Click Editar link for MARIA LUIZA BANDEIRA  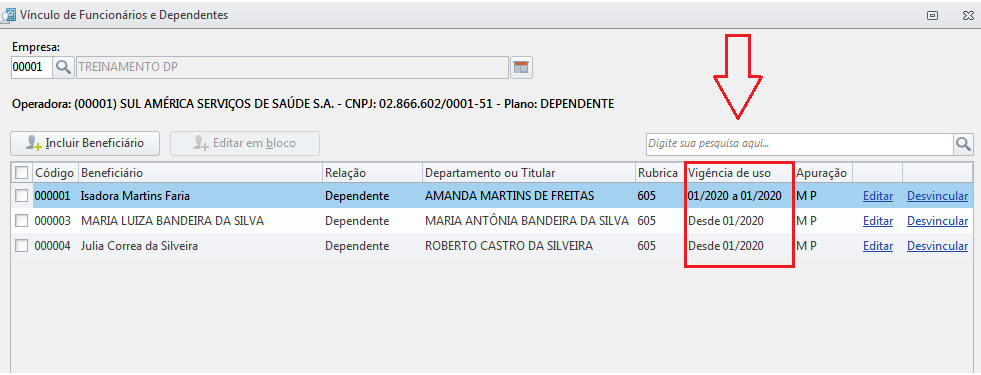pyautogui.click(x=878, y=221)
